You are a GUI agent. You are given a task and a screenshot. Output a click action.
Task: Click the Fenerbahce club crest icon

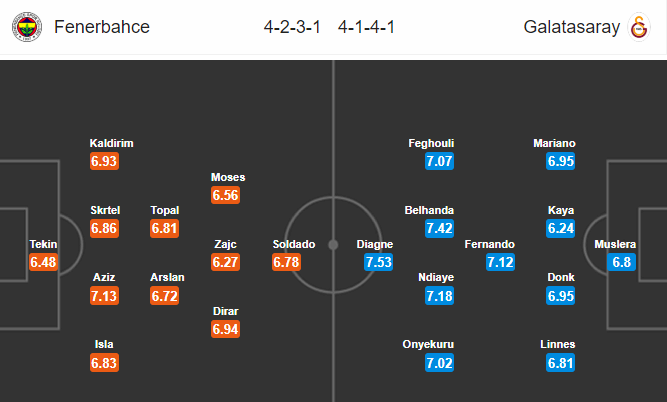[27, 27]
